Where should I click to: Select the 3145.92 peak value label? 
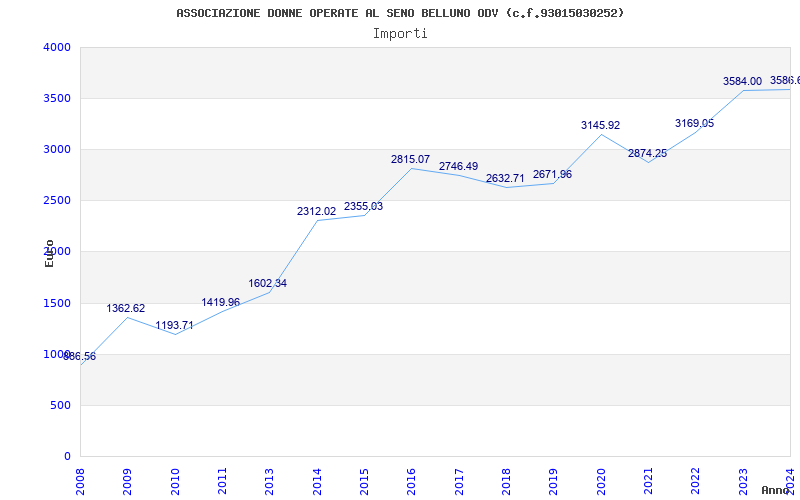point(600,126)
